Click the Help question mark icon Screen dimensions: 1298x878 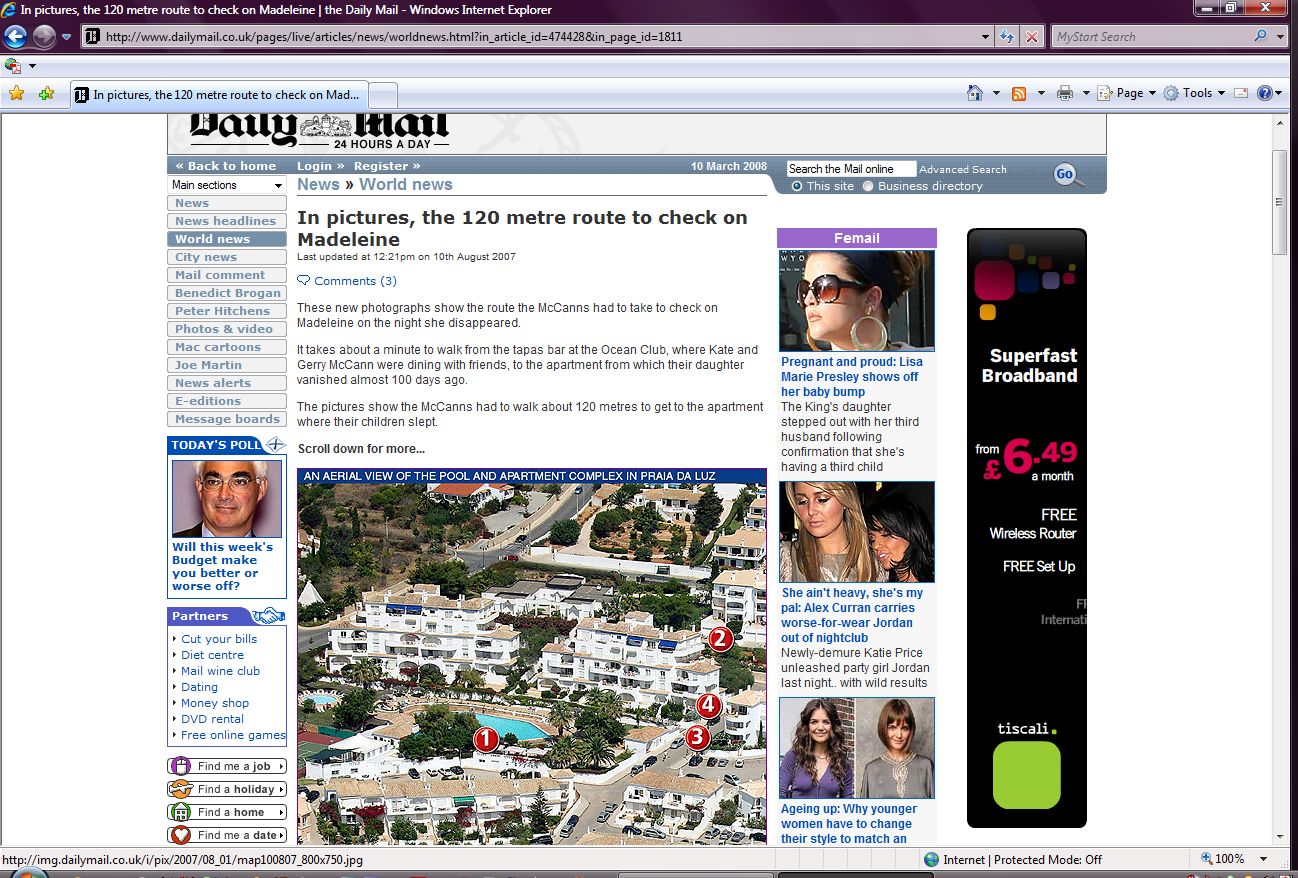(x=1265, y=93)
